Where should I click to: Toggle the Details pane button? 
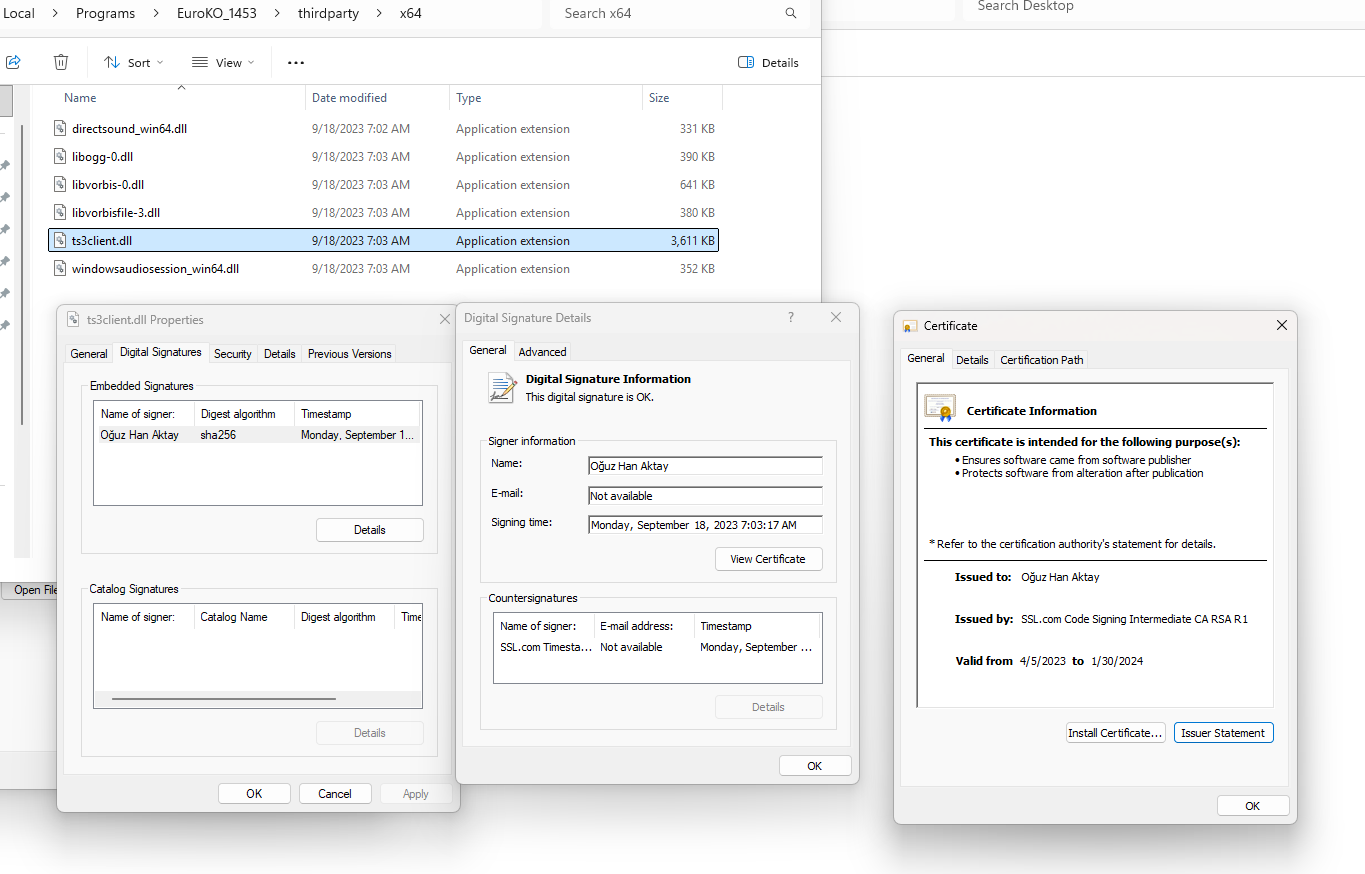tap(768, 62)
